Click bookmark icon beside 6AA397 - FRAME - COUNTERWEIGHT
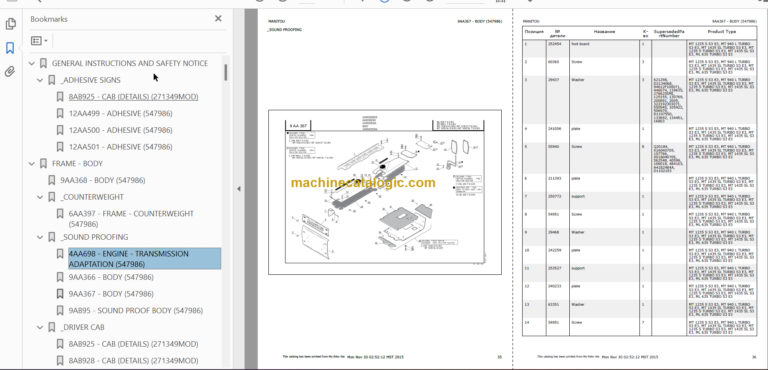 tap(60, 214)
